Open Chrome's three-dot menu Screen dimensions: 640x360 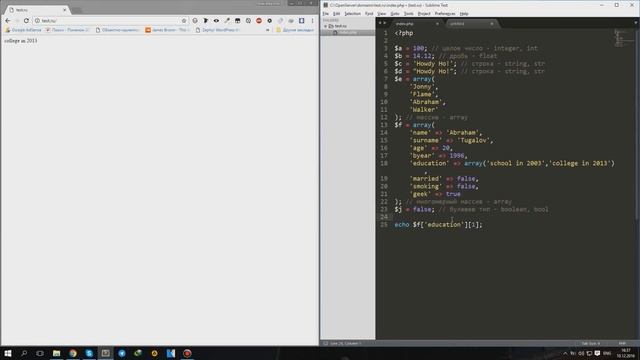312,20
